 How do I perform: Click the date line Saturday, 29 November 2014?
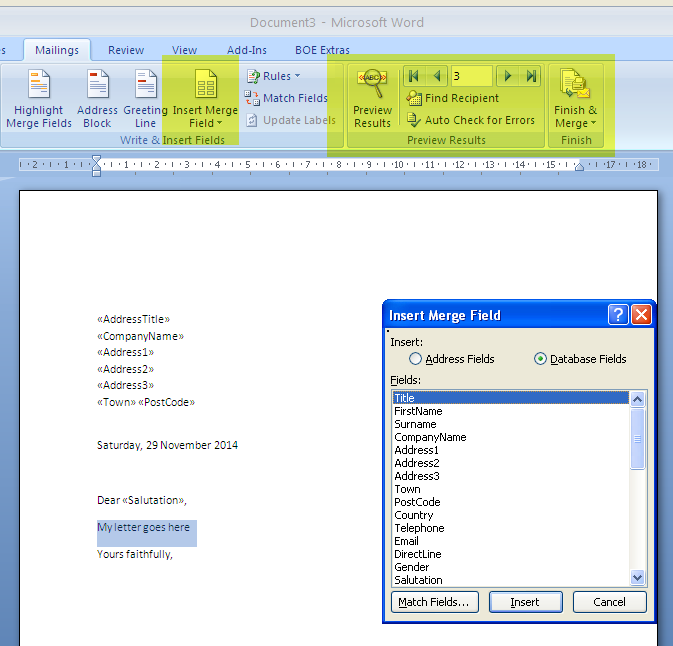(x=167, y=445)
